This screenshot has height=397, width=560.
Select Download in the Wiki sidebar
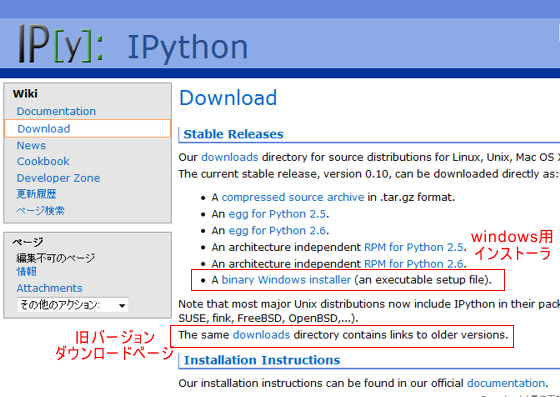[88, 129]
